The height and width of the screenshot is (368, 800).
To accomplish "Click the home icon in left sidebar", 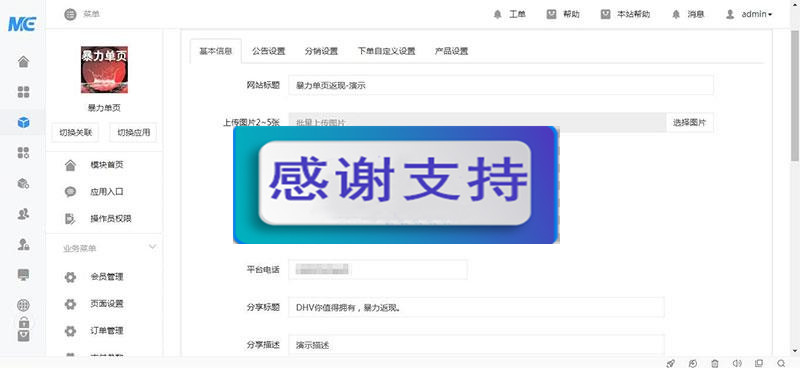I will pyautogui.click(x=23, y=62).
